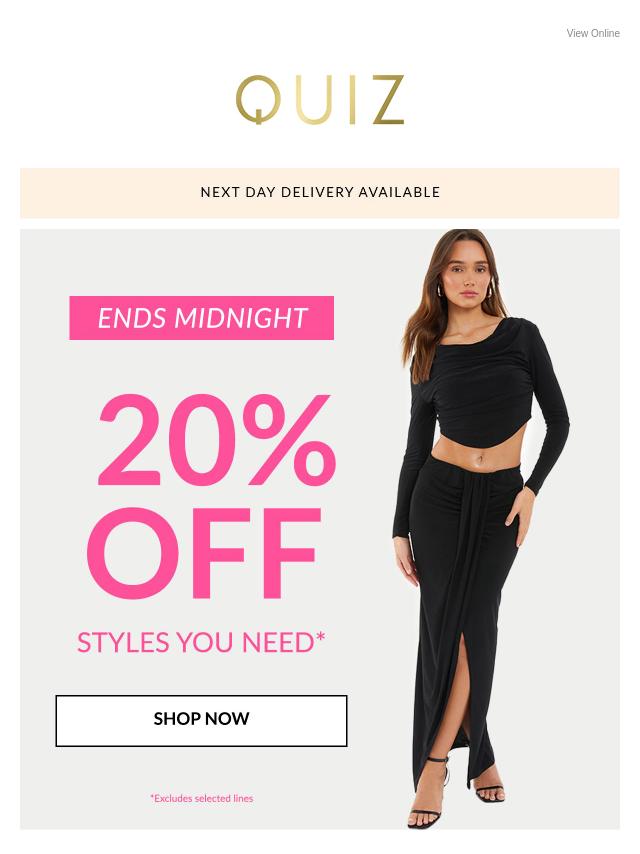Viewport: 640px width, 854px height.
Task: Click the pink Ends Midnight badge
Action: (x=202, y=318)
